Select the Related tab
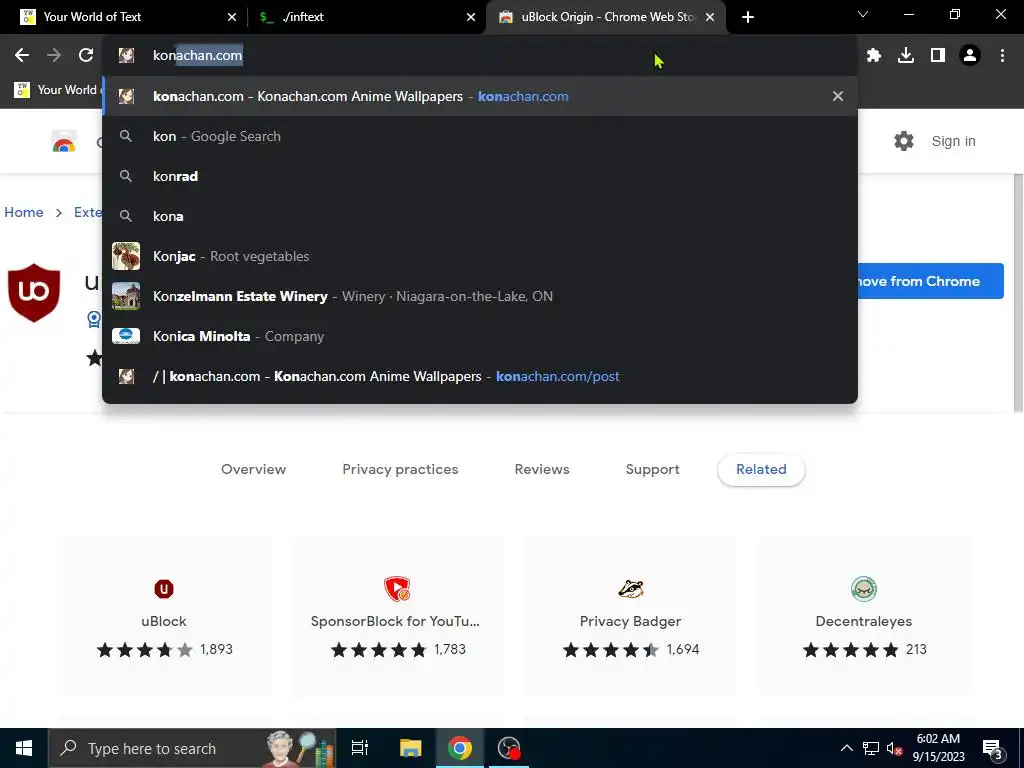Screen dimensions: 1024x768 click(x=761, y=470)
